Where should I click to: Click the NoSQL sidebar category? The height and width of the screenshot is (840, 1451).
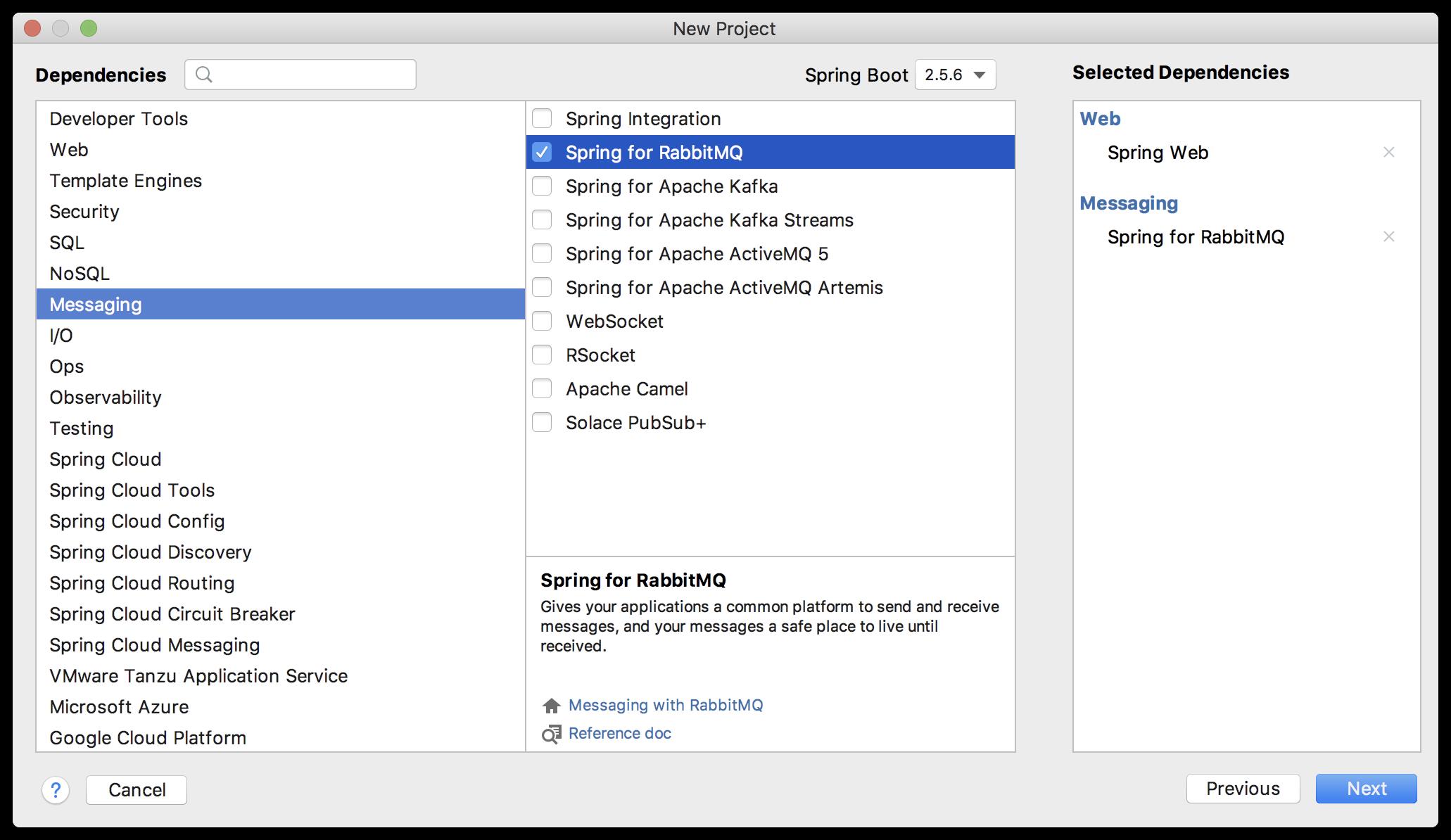tap(80, 273)
